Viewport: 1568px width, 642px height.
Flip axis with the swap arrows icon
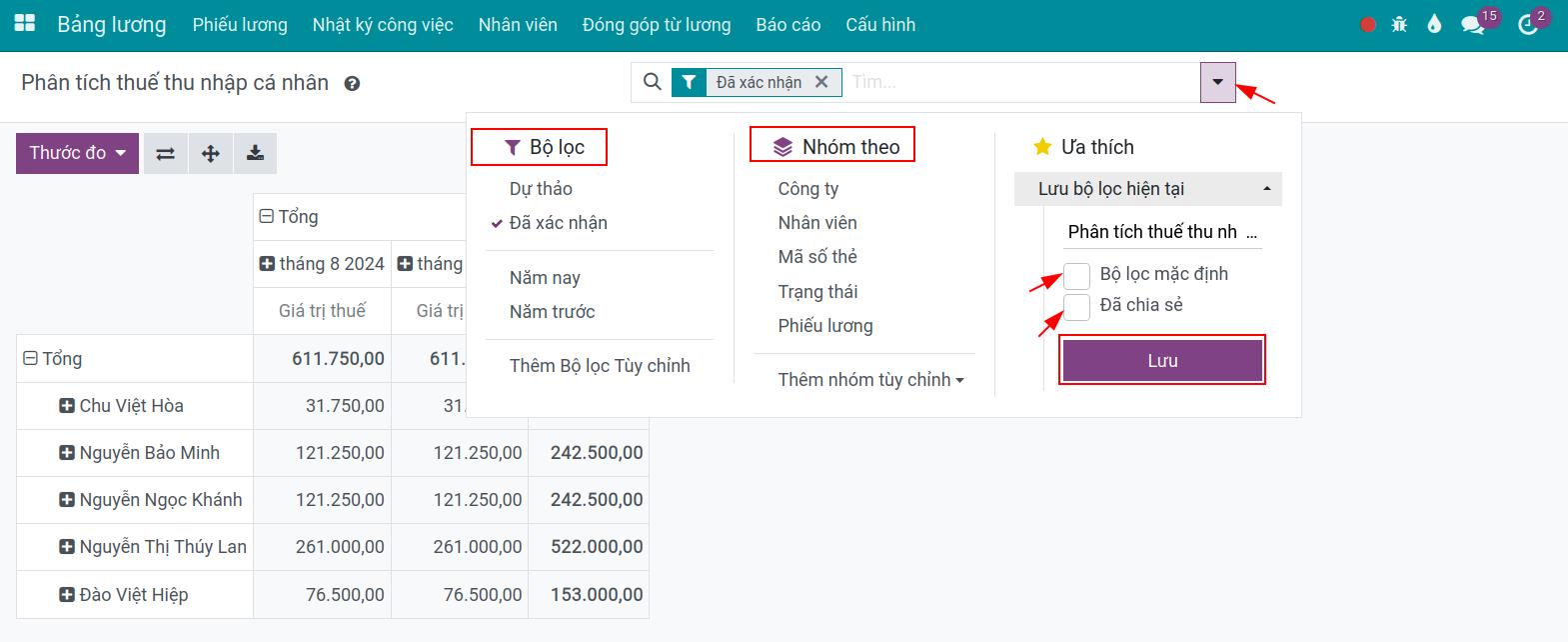tap(166, 153)
